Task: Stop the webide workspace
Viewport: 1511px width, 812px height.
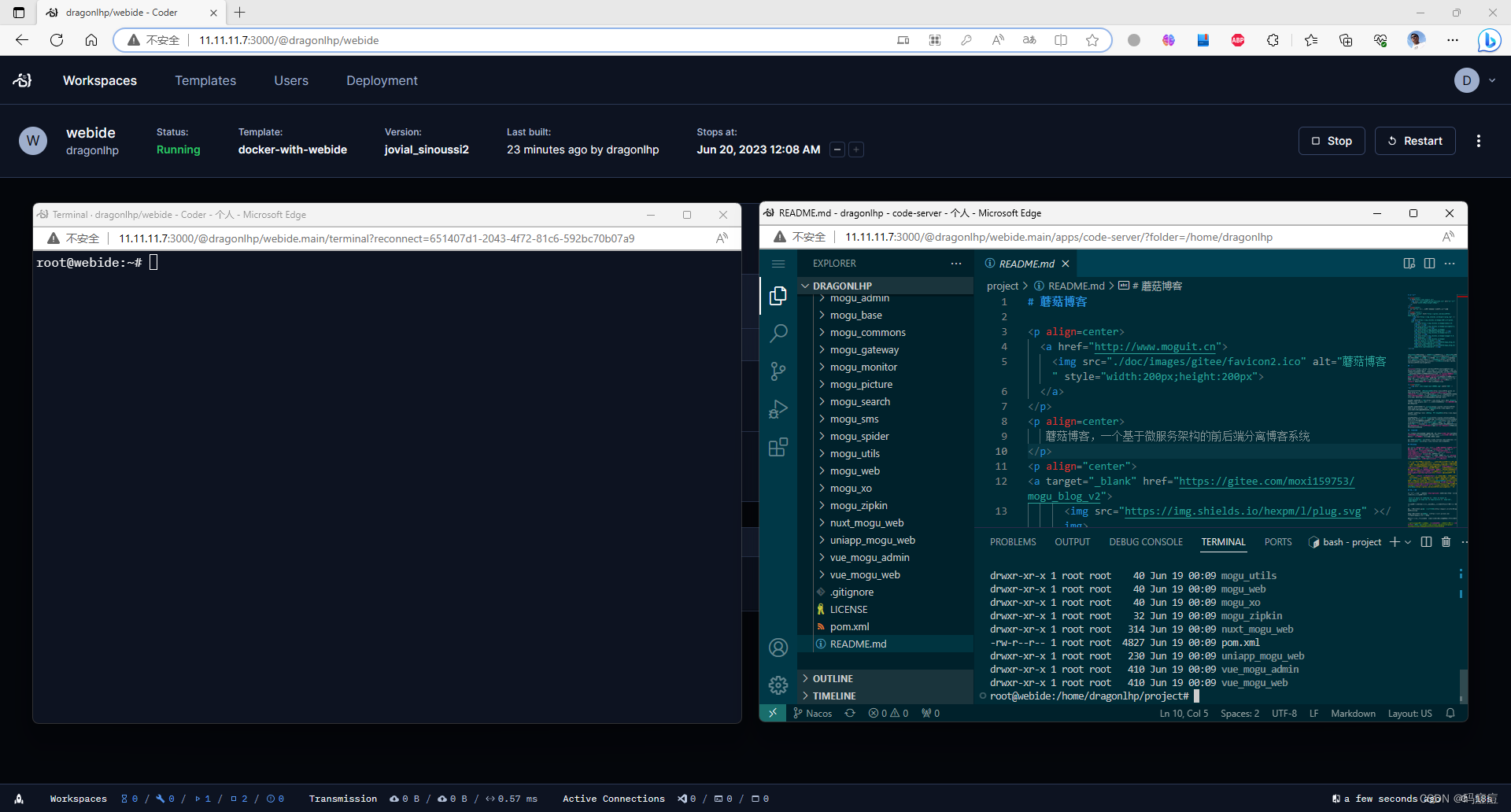Action: coord(1331,141)
